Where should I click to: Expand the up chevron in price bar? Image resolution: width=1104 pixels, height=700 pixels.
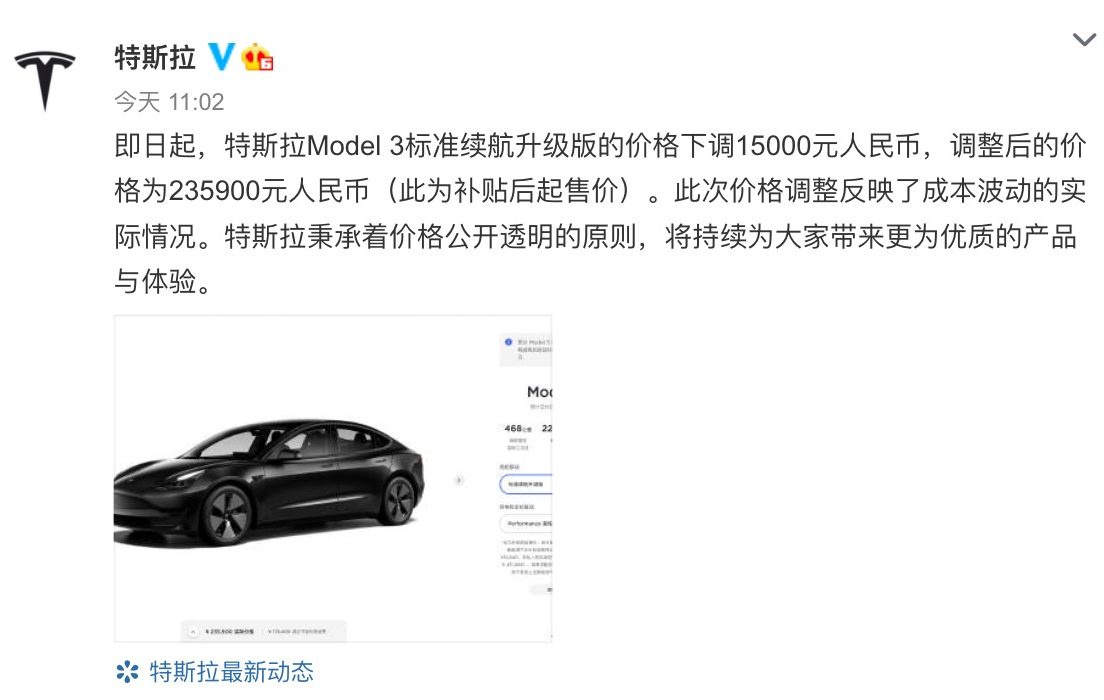tap(193, 632)
